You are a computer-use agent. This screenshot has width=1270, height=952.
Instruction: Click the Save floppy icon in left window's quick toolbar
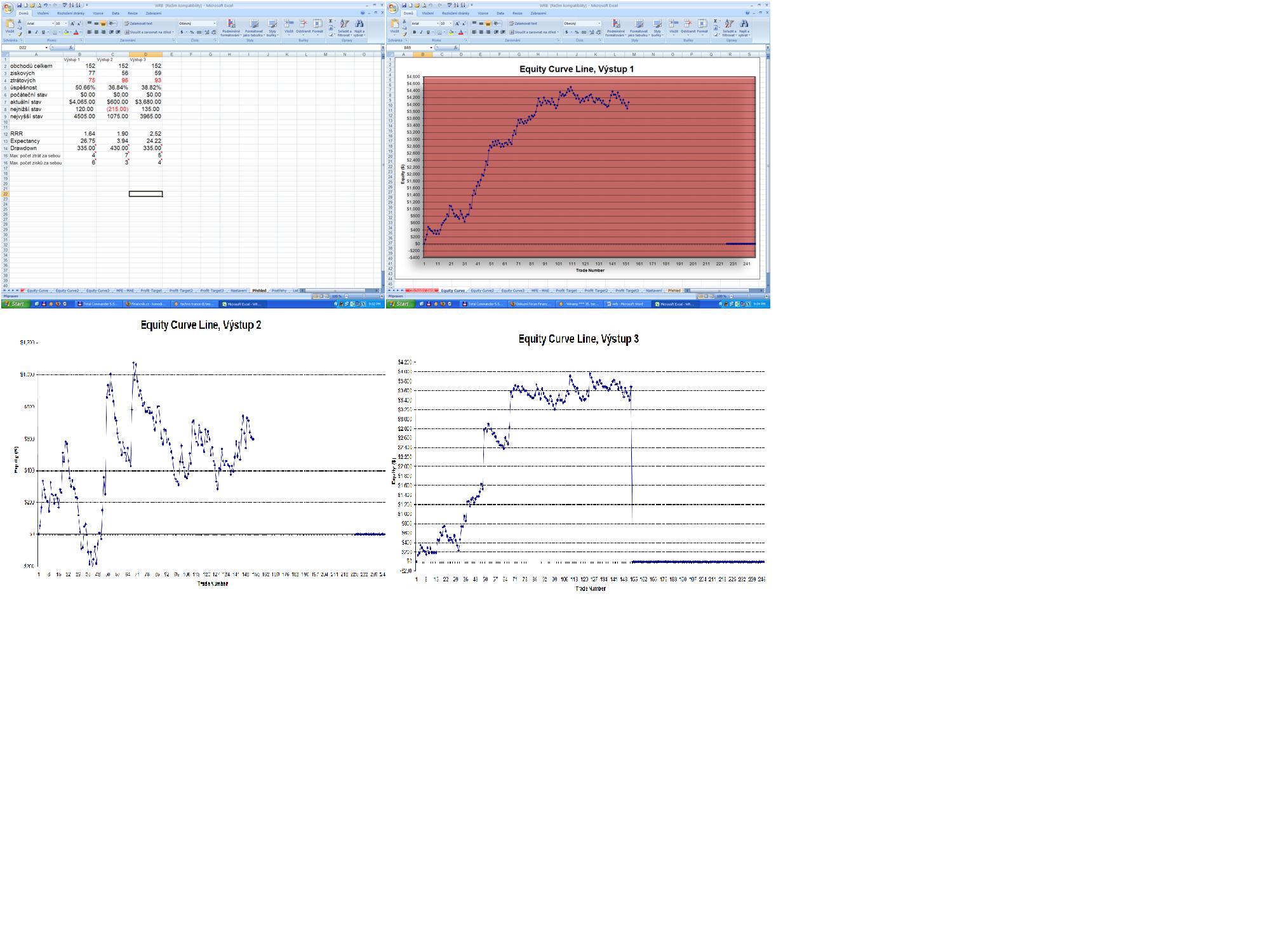coord(19,5)
